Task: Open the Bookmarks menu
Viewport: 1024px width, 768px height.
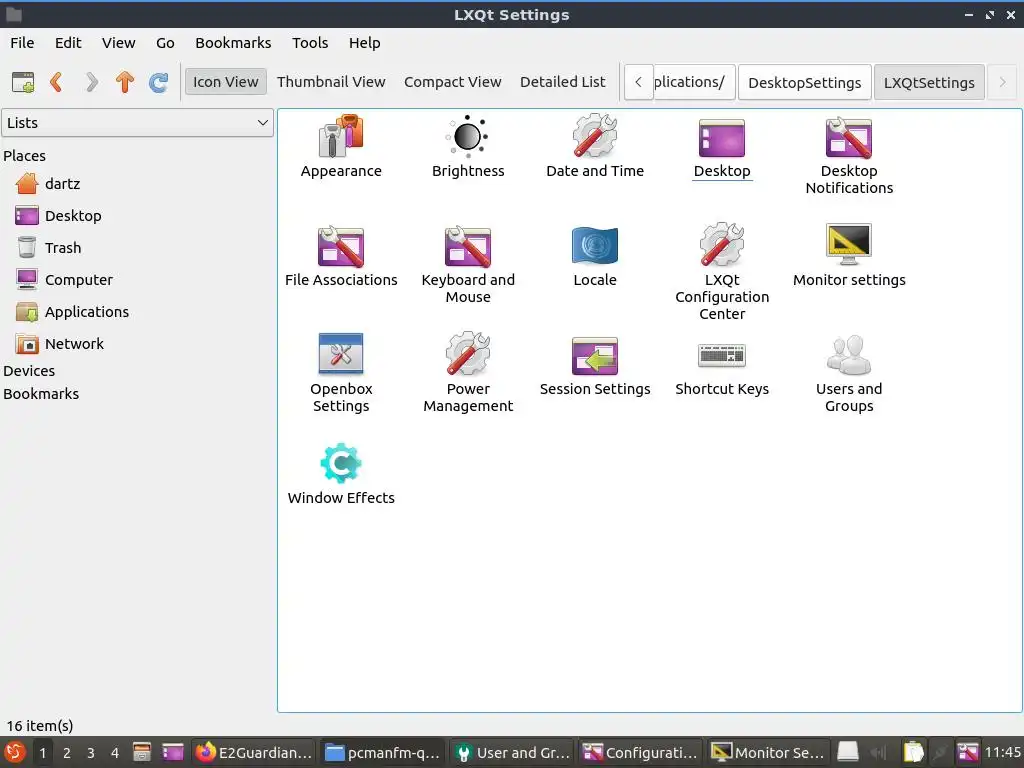Action: tap(233, 43)
